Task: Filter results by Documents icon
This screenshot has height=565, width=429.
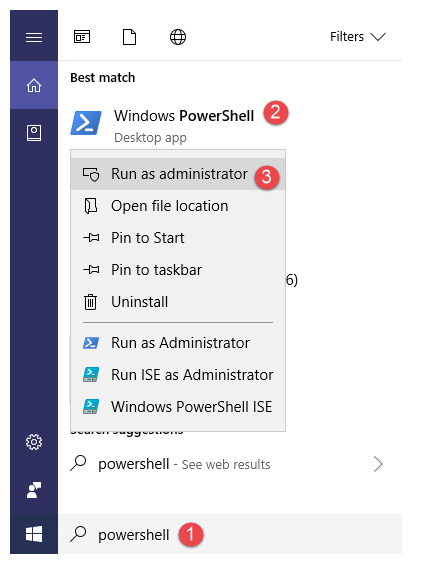Action: (130, 37)
